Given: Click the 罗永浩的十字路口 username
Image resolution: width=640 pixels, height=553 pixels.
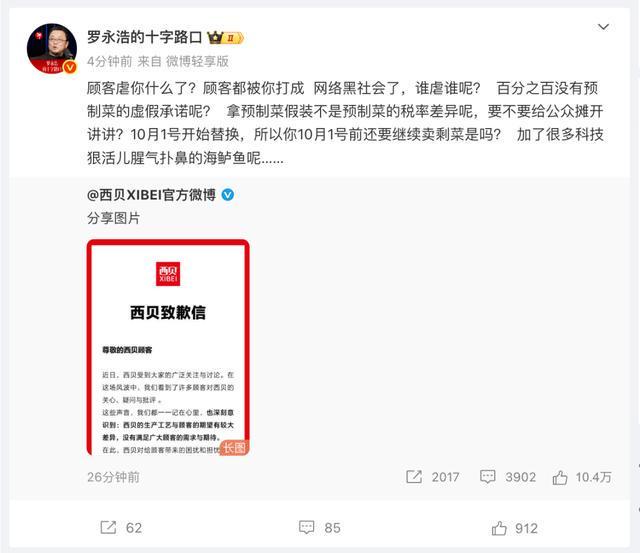Looking at the screenshot, I should (x=144, y=37).
